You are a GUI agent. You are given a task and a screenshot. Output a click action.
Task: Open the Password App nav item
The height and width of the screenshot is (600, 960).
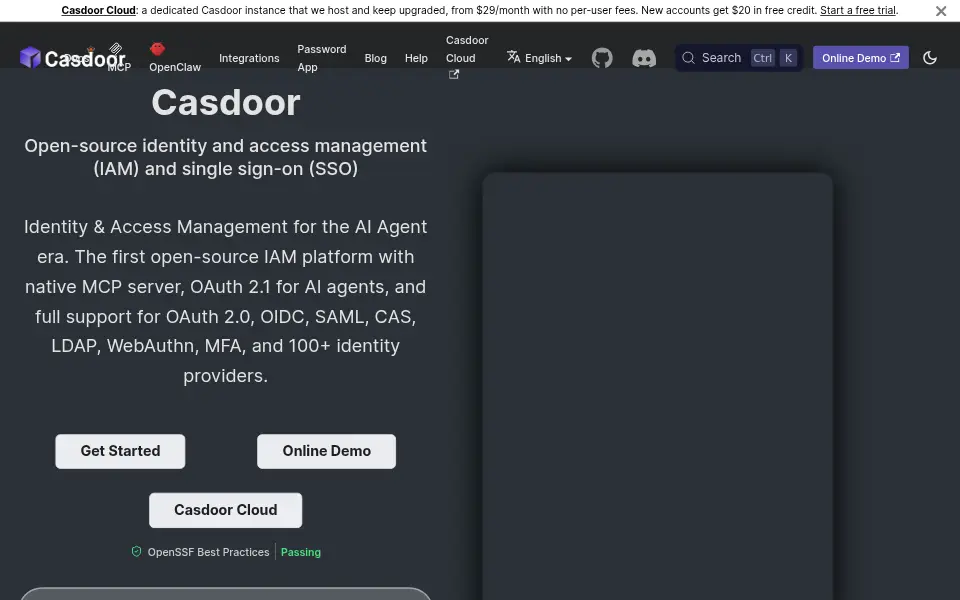pyautogui.click(x=322, y=58)
